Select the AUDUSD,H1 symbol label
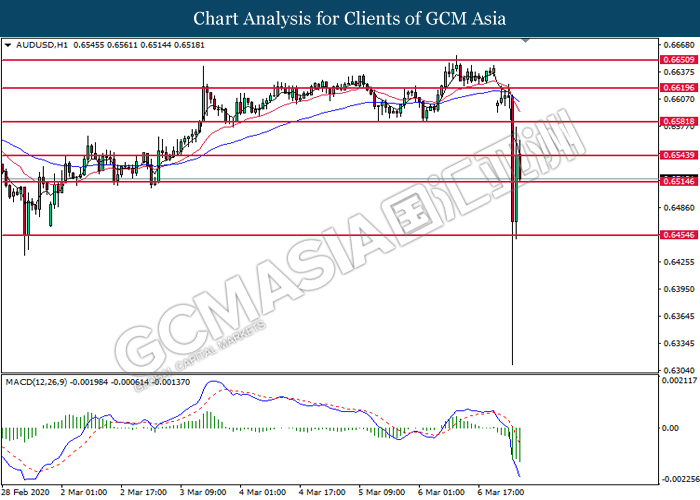 (x=37, y=46)
